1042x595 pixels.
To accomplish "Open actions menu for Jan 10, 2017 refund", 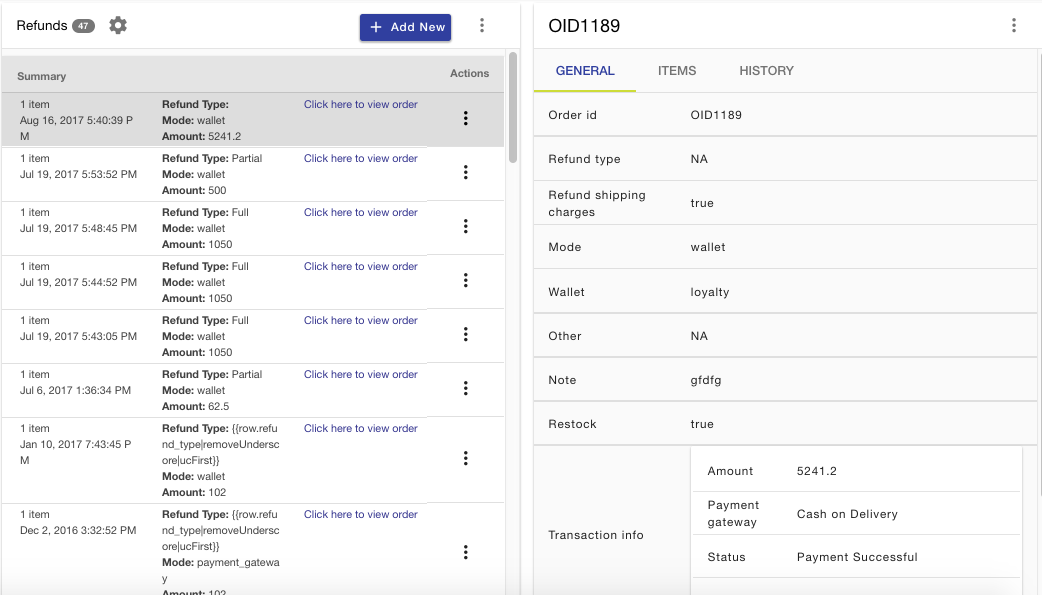I will (x=466, y=458).
